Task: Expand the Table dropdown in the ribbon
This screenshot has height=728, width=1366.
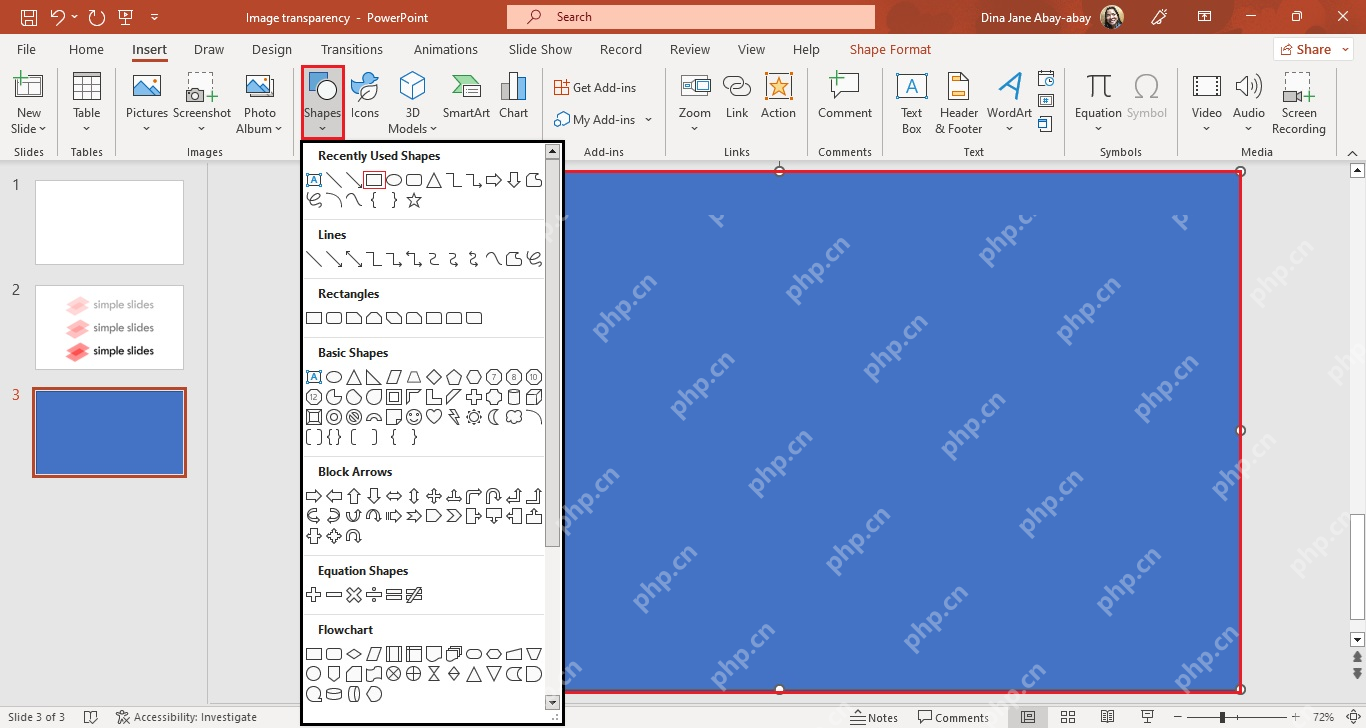Action: pos(87,128)
